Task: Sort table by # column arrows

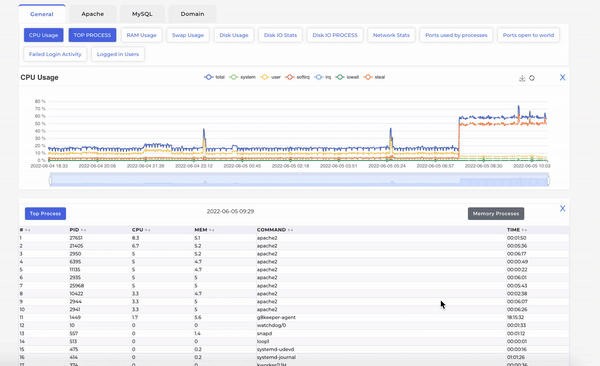Action: [27, 230]
